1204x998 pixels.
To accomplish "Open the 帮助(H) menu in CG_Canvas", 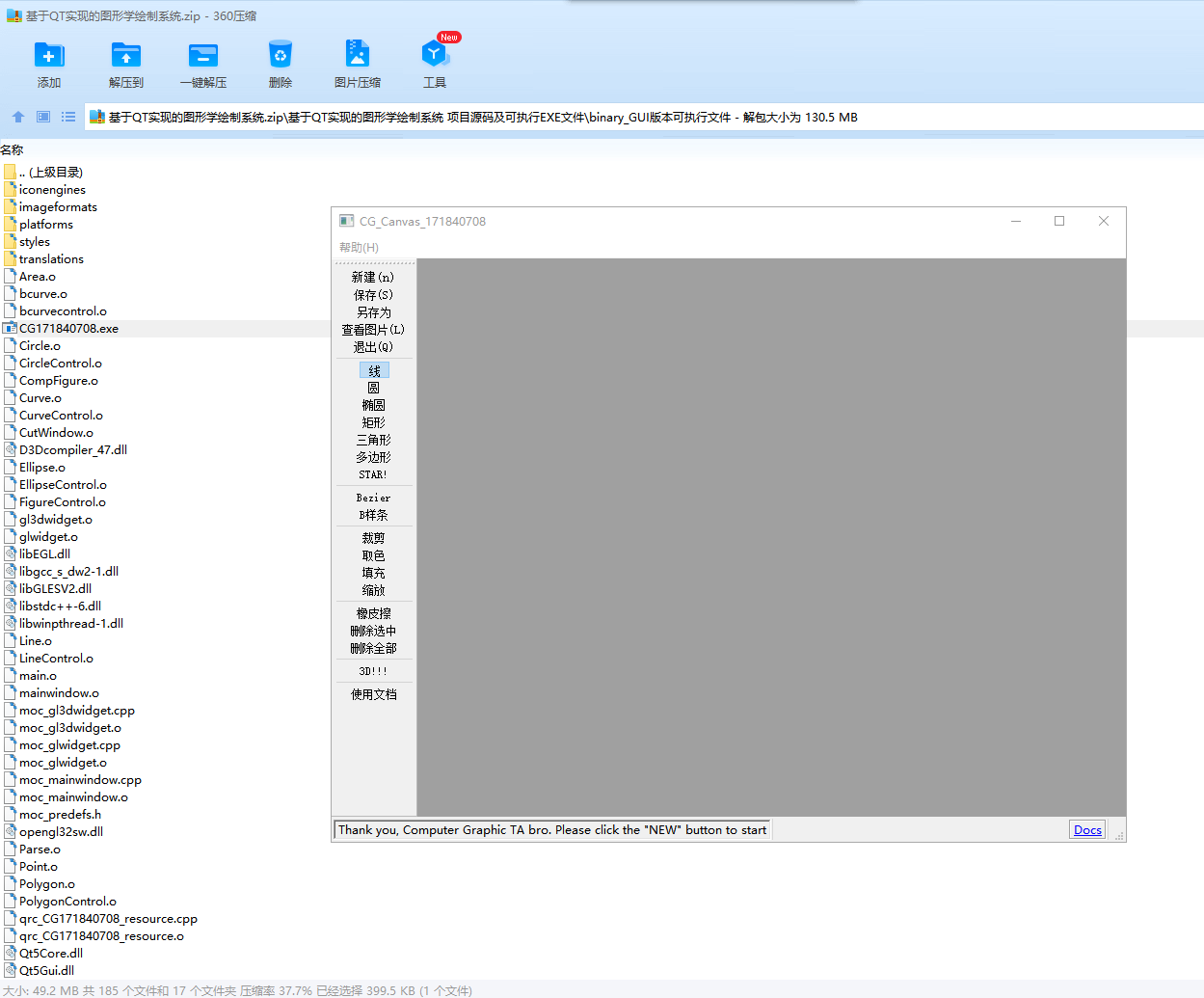I will point(359,248).
